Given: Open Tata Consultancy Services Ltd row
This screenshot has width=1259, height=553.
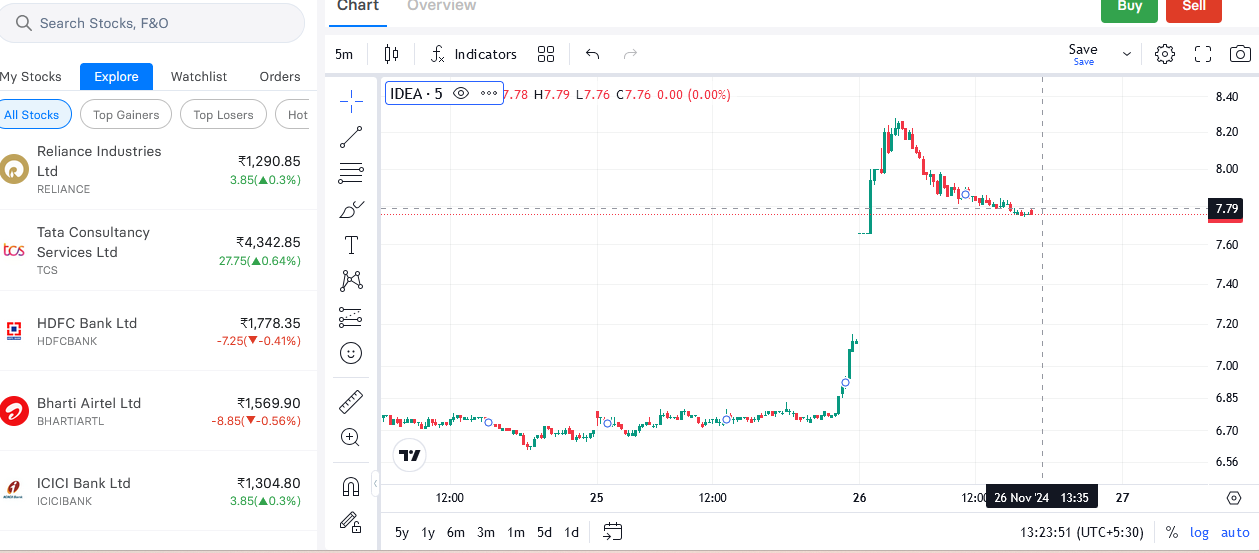Looking at the screenshot, I should click(158, 250).
